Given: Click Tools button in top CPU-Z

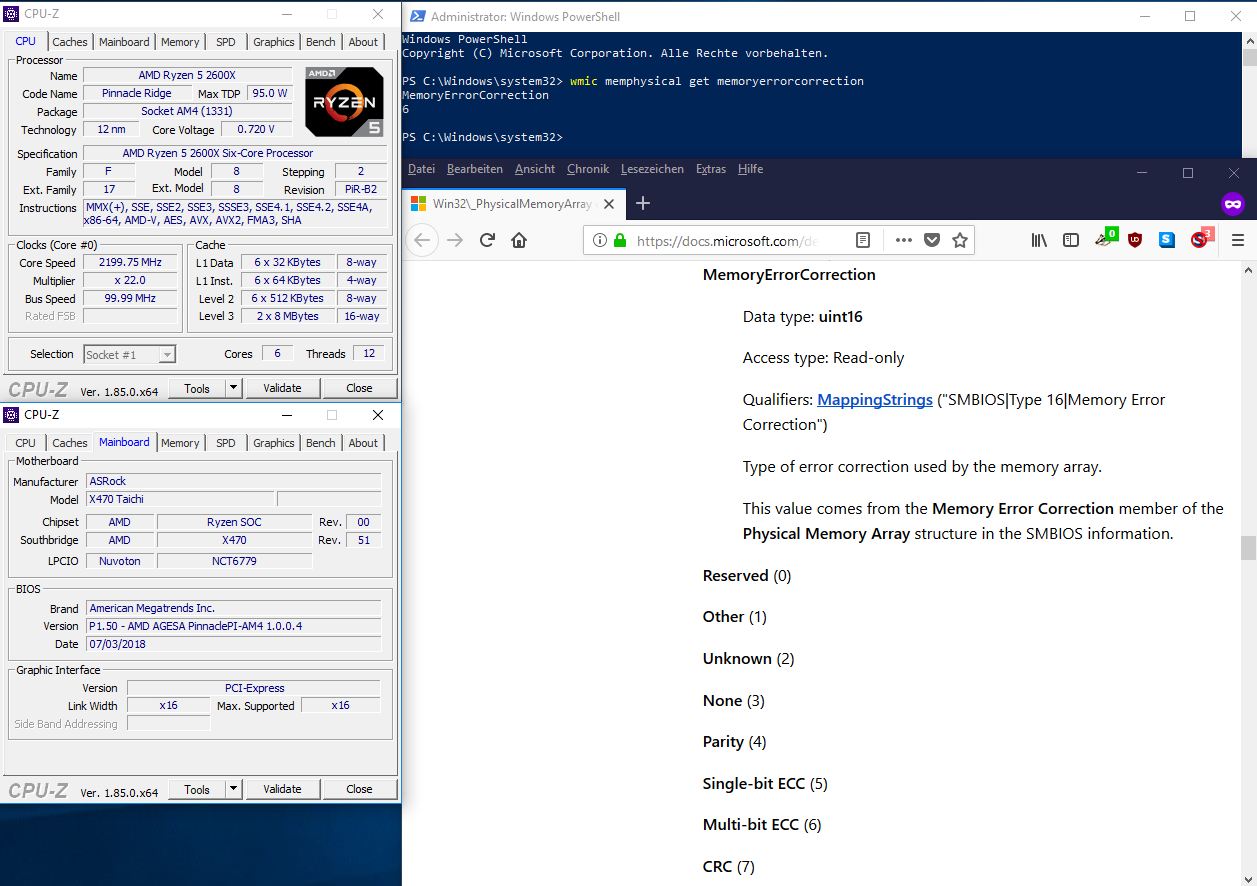Looking at the screenshot, I should point(197,388).
